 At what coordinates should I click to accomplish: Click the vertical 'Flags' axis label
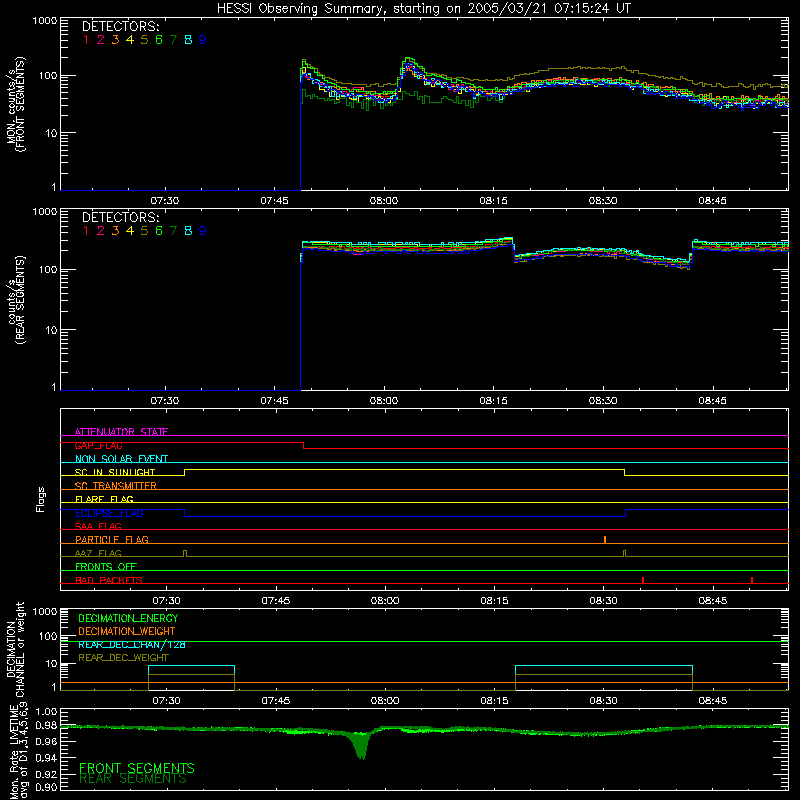40,499
